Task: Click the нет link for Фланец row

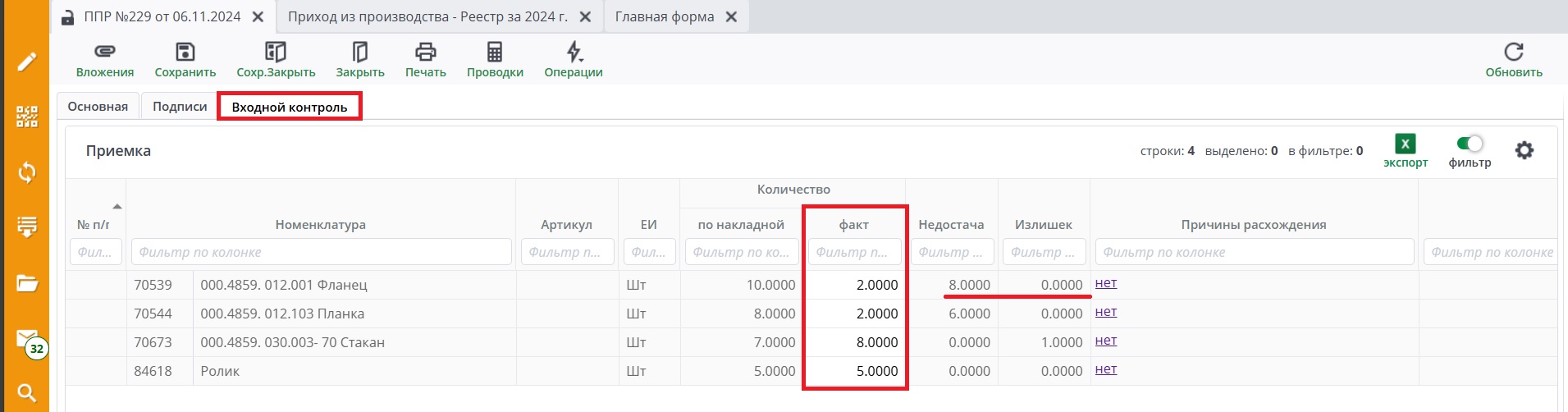Action: click(1106, 283)
